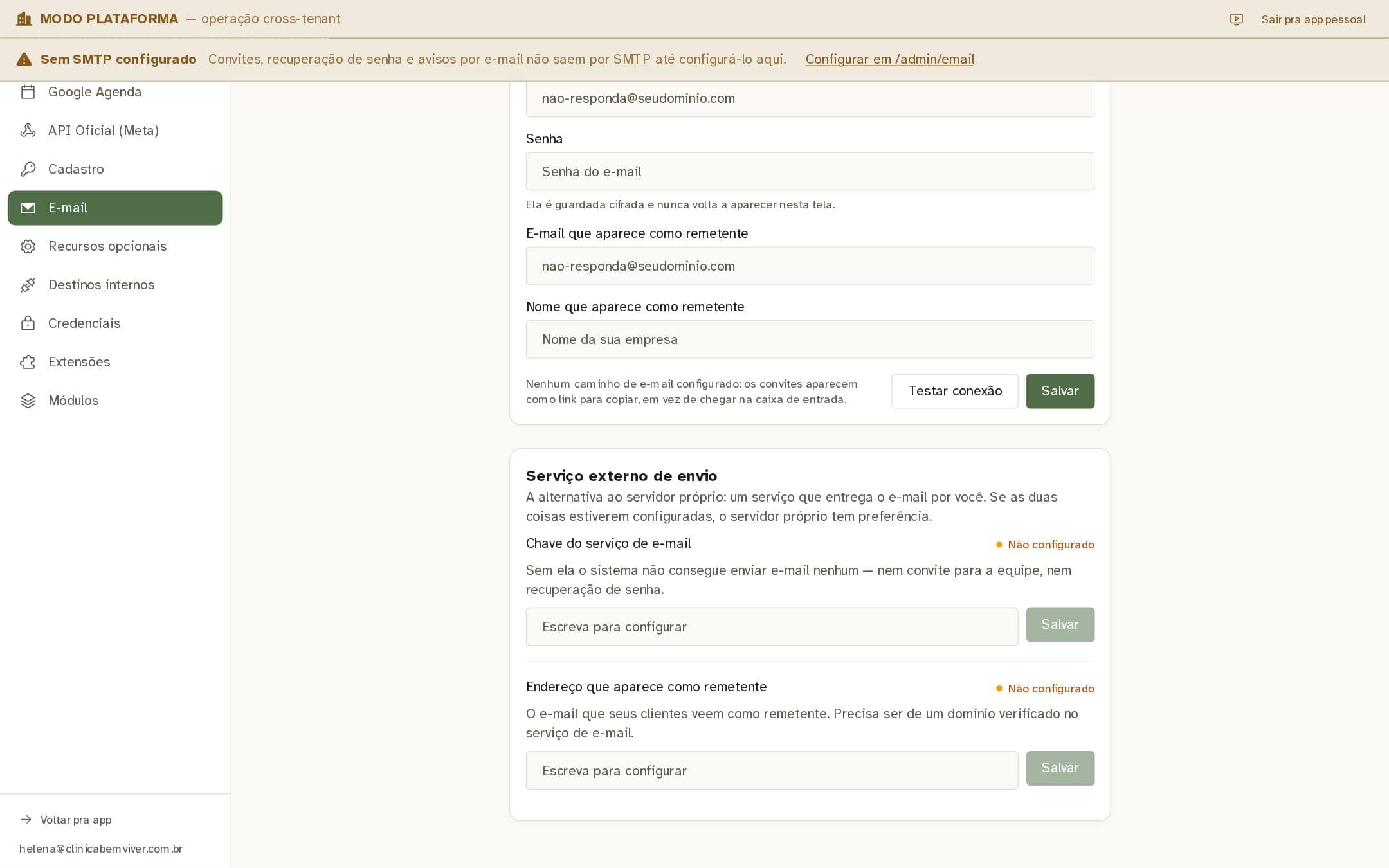Click the Testar conexão button
Image resolution: width=1389 pixels, height=868 pixels.
tap(954, 391)
